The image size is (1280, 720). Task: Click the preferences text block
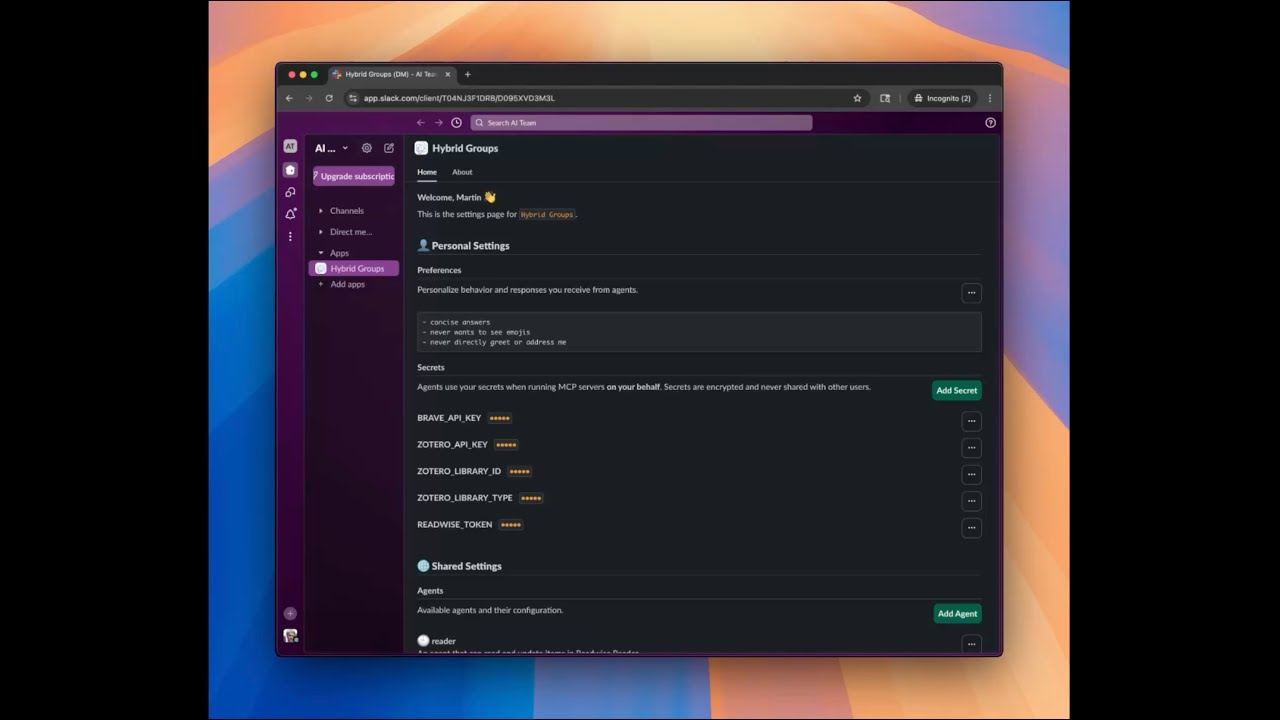coord(699,332)
